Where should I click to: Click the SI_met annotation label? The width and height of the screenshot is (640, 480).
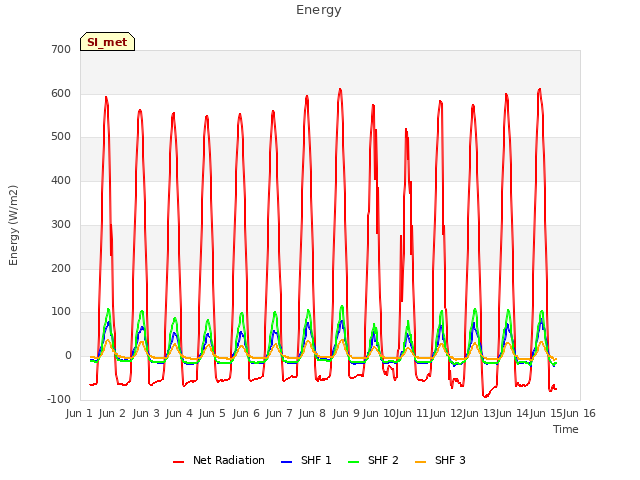click(107, 42)
